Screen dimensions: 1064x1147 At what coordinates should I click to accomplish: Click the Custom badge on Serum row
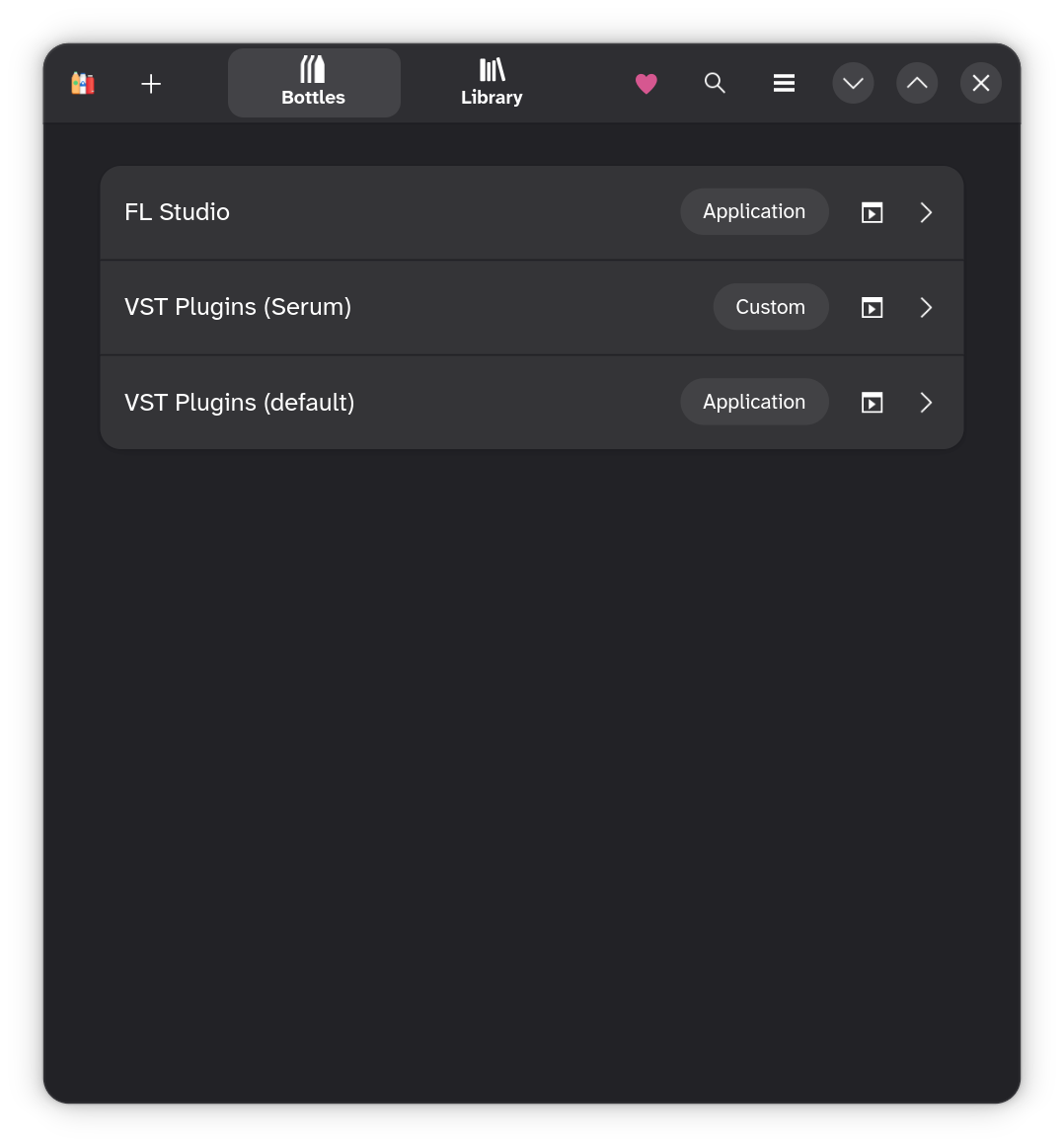coord(770,307)
